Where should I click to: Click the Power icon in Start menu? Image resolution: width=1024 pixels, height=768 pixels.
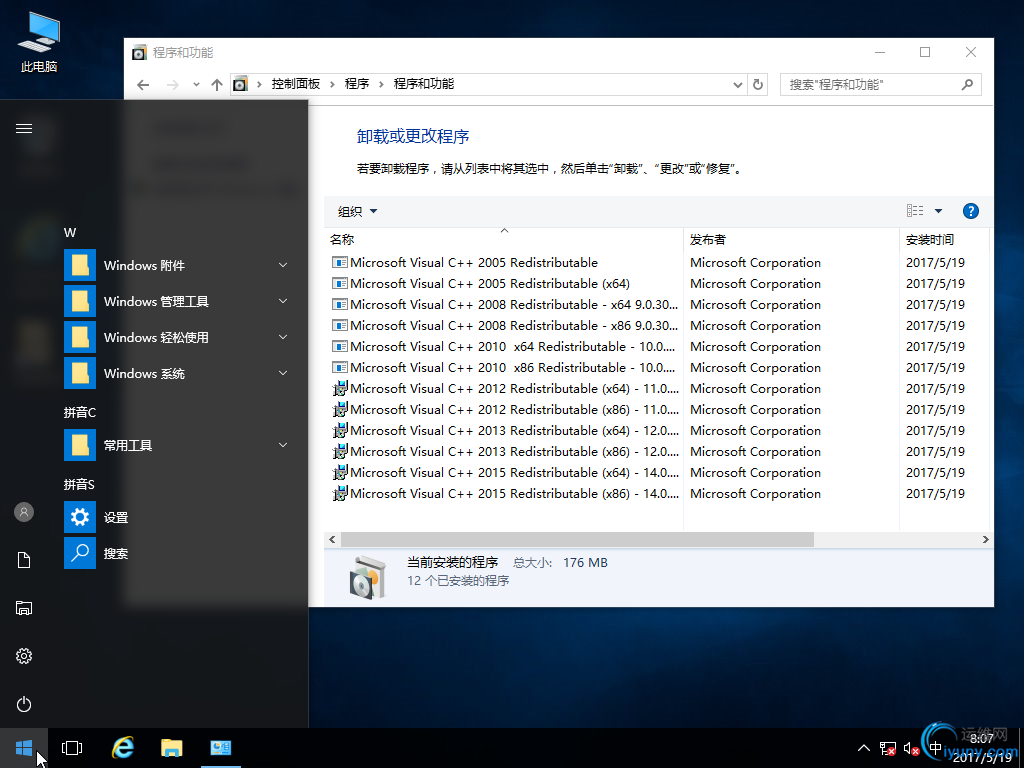coord(24,704)
